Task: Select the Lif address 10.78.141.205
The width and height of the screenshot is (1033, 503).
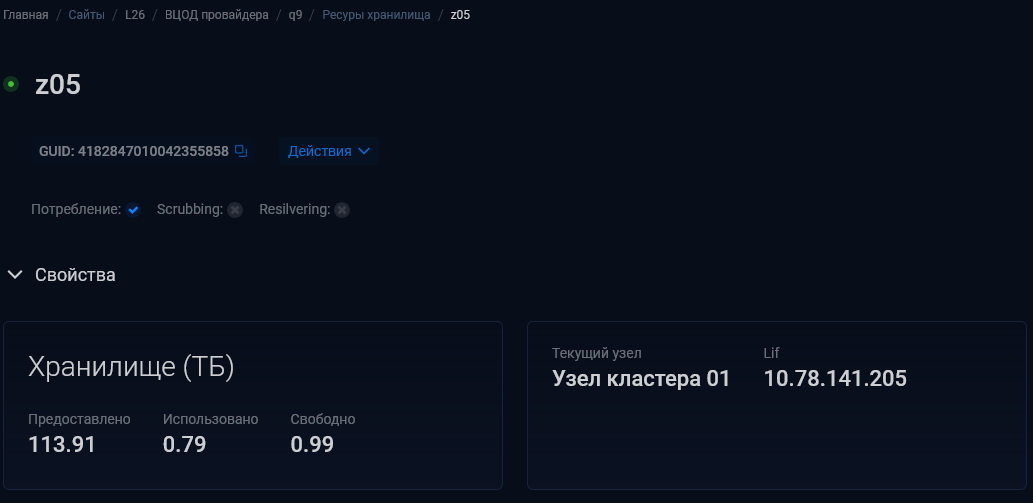Action: [835, 379]
